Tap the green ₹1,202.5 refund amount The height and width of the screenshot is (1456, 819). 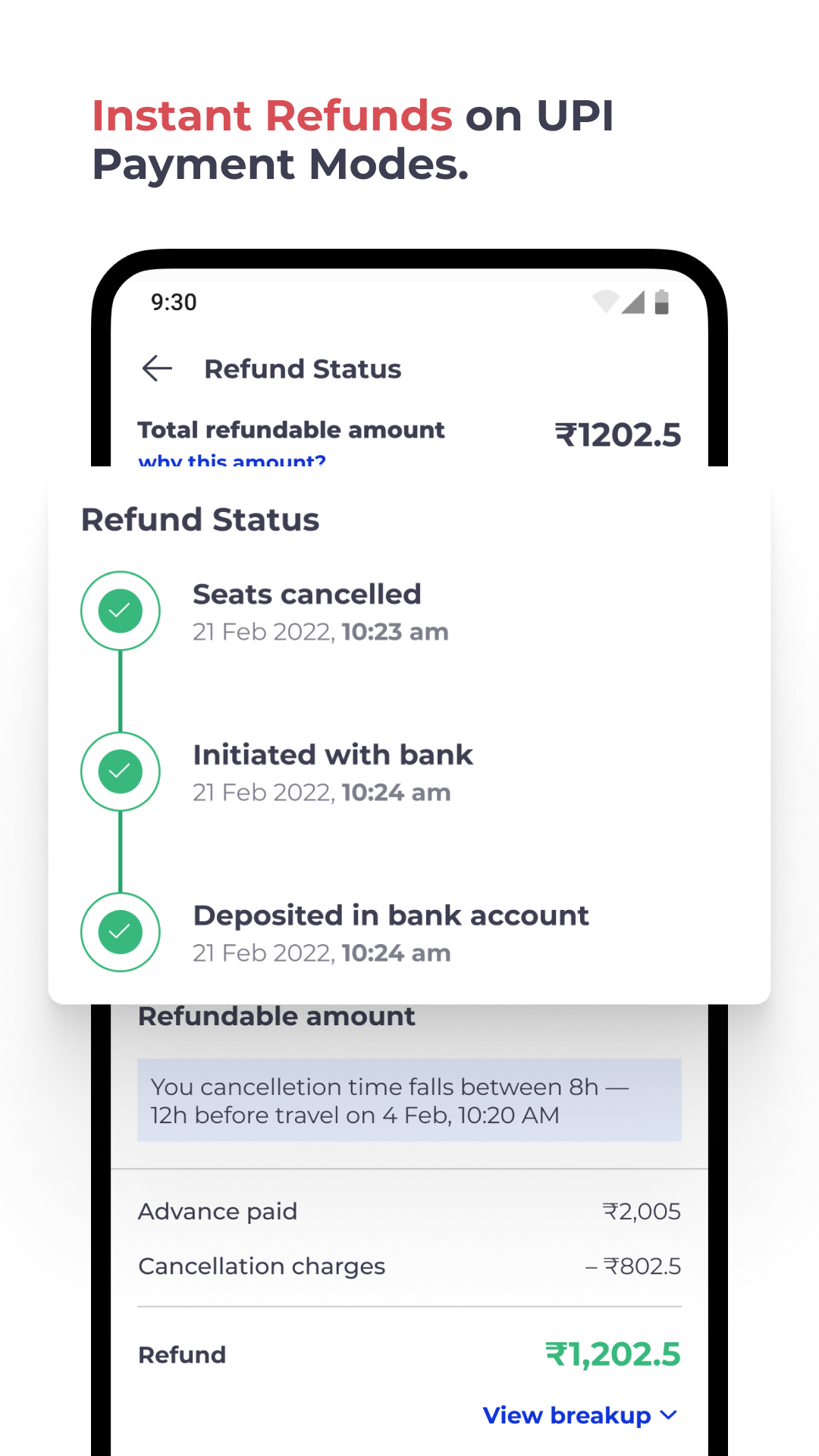613,1354
